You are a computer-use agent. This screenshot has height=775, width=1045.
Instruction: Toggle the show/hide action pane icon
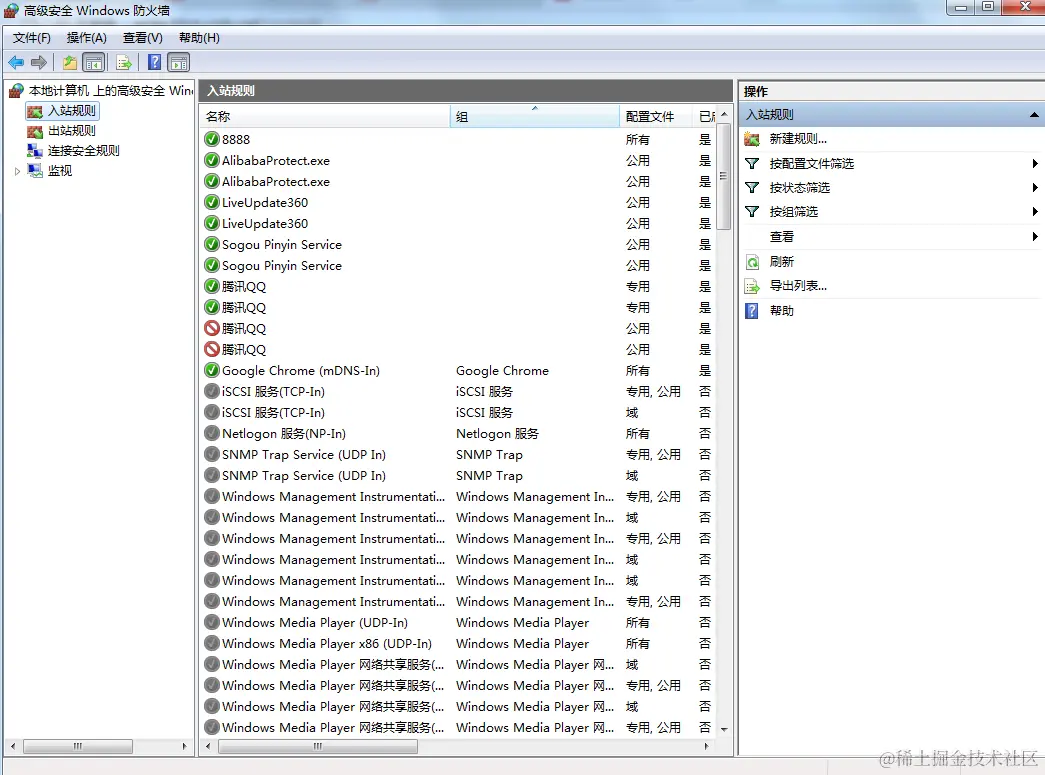tap(179, 63)
